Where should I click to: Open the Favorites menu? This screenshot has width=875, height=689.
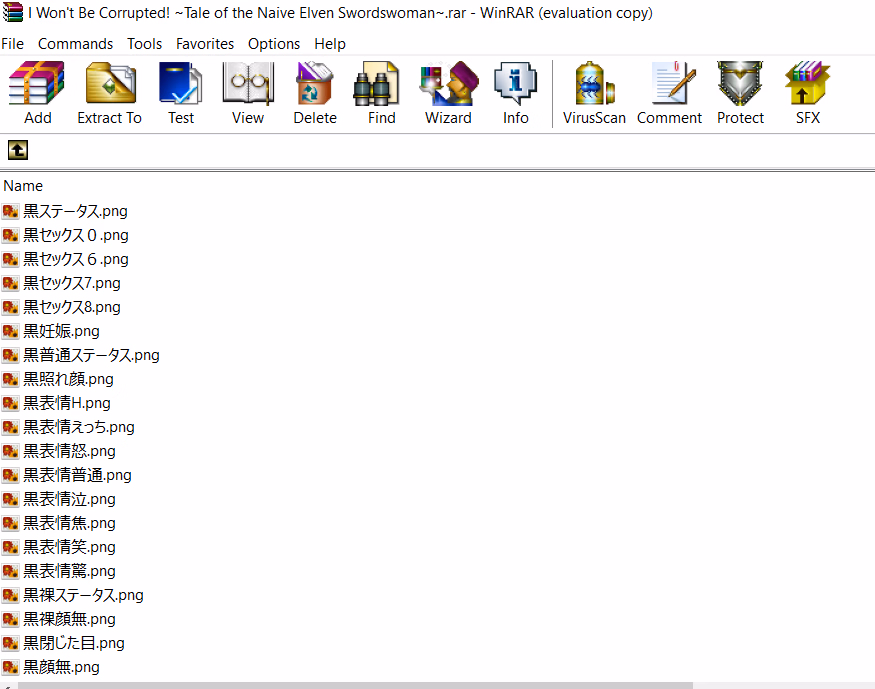[x=205, y=44]
